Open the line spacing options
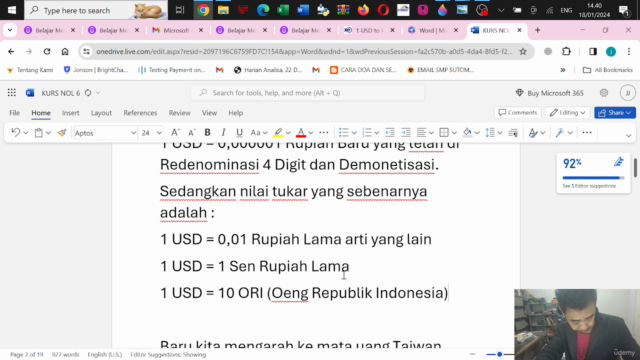This screenshot has width=640, height=360. [x=490, y=133]
